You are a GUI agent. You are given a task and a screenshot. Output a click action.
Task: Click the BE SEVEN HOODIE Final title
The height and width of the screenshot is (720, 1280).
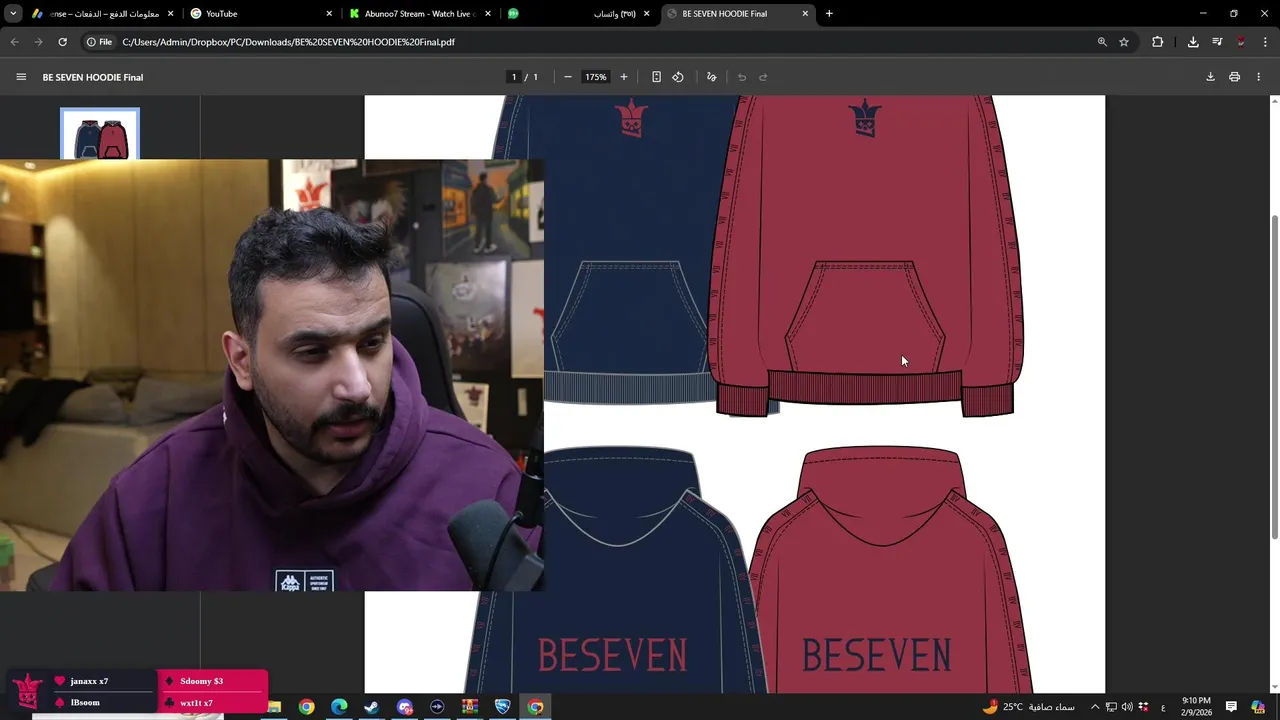[x=93, y=77]
